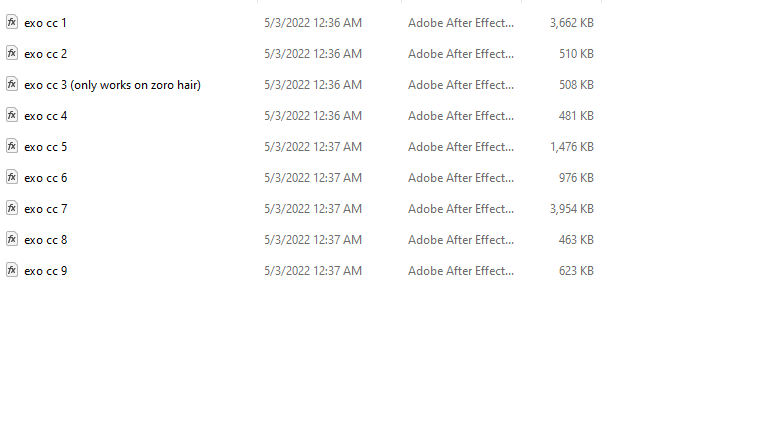Click the 463 KB size of exo cc 8
Viewport: 760px width, 432px height.
click(576, 240)
